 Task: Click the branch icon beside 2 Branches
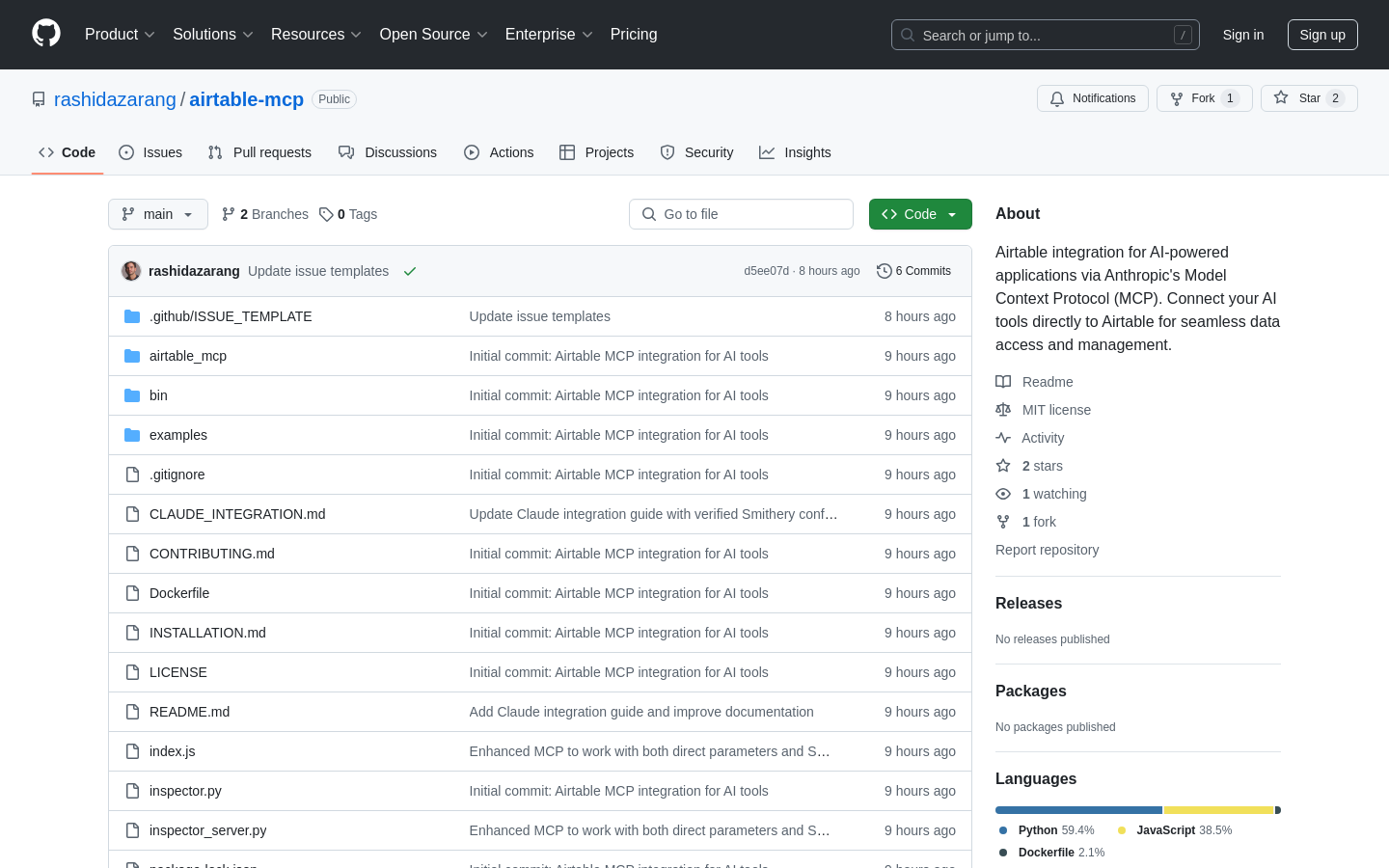tap(229, 214)
